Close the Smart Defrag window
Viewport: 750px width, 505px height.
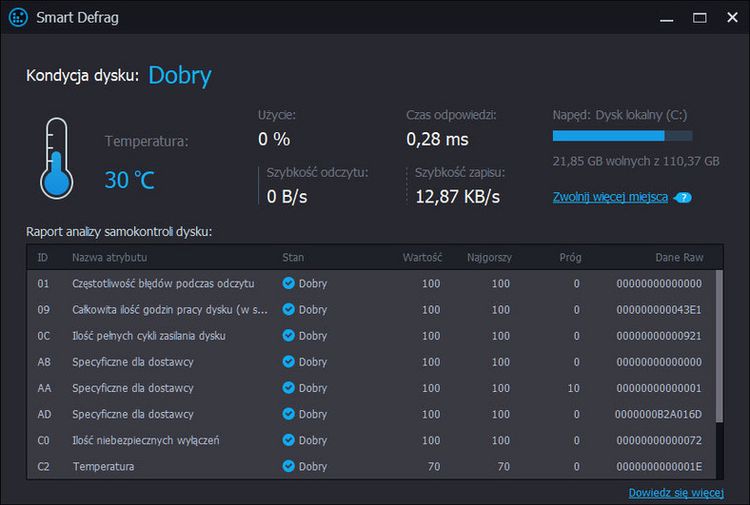(x=731, y=18)
